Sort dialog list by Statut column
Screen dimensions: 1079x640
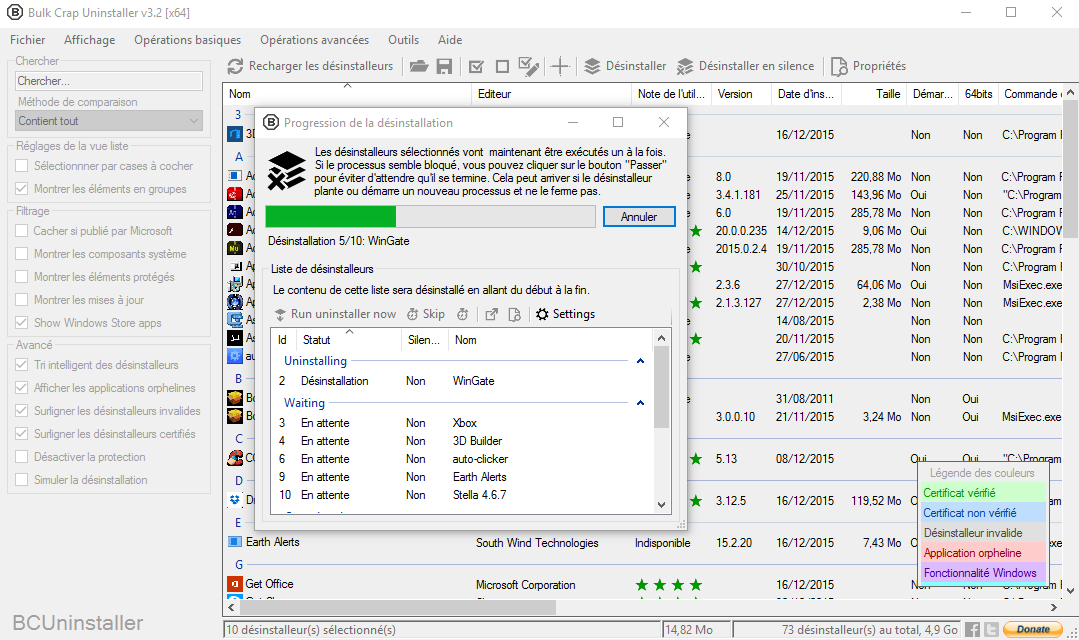pyautogui.click(x=349, y=340)
